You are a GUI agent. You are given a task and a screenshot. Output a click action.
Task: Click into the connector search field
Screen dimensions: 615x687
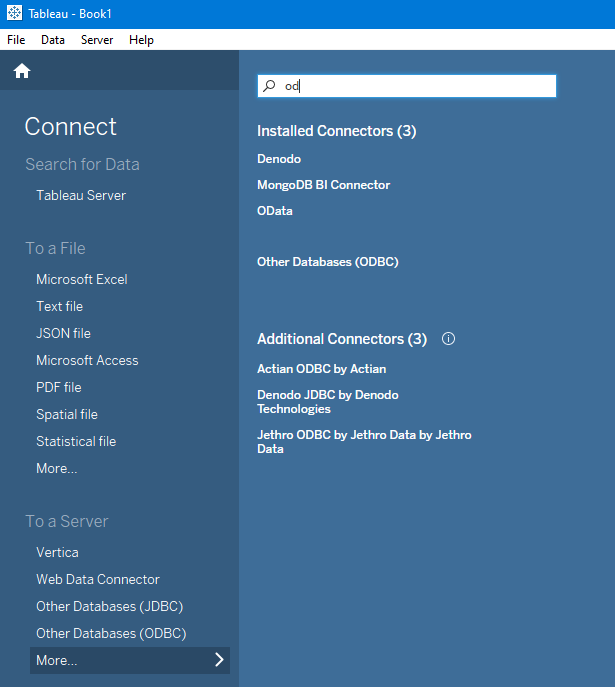coord(407,86)
